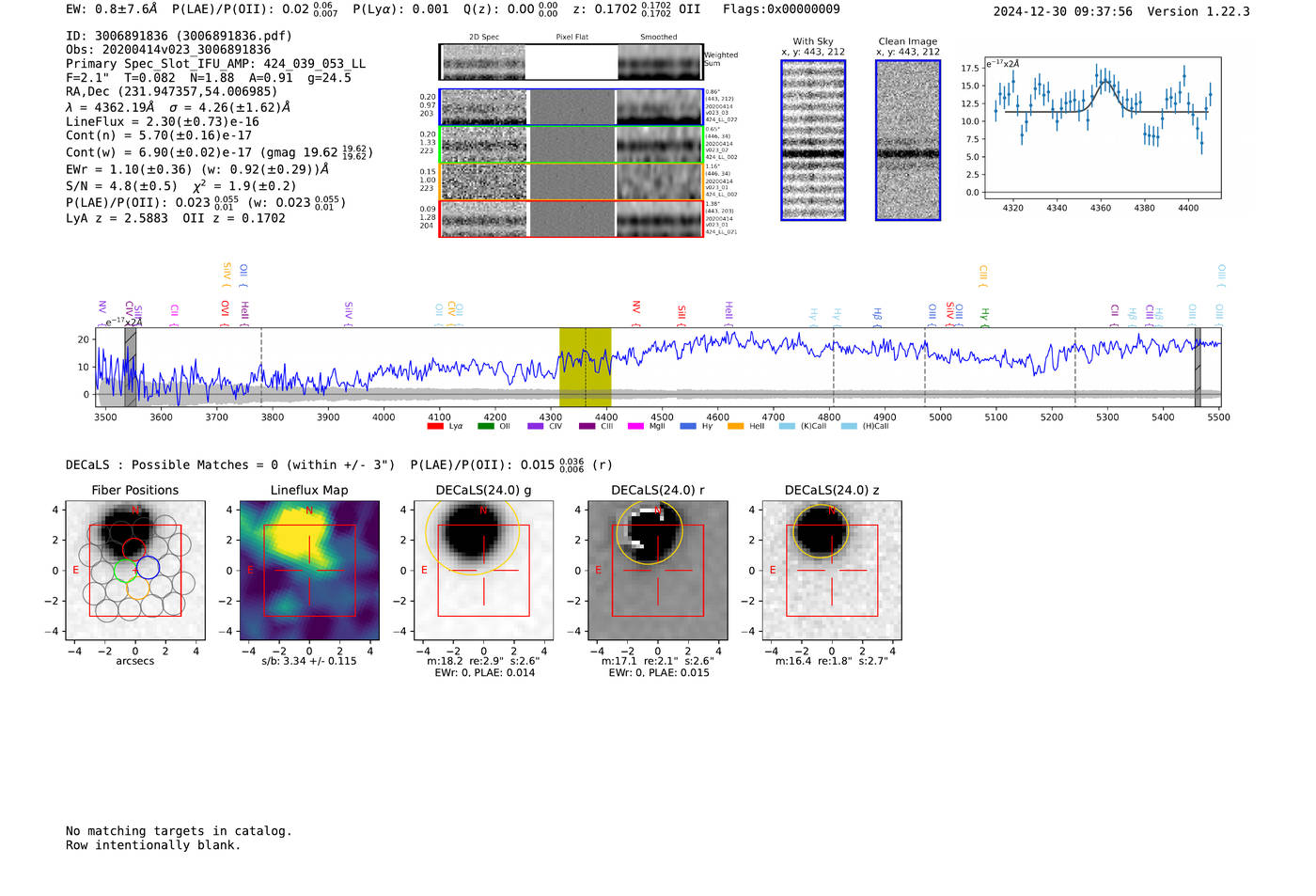Click the OII green legend swatch
Image resolution: width=1316 pixels, height=896 pixels.
(x=485, y=427)
